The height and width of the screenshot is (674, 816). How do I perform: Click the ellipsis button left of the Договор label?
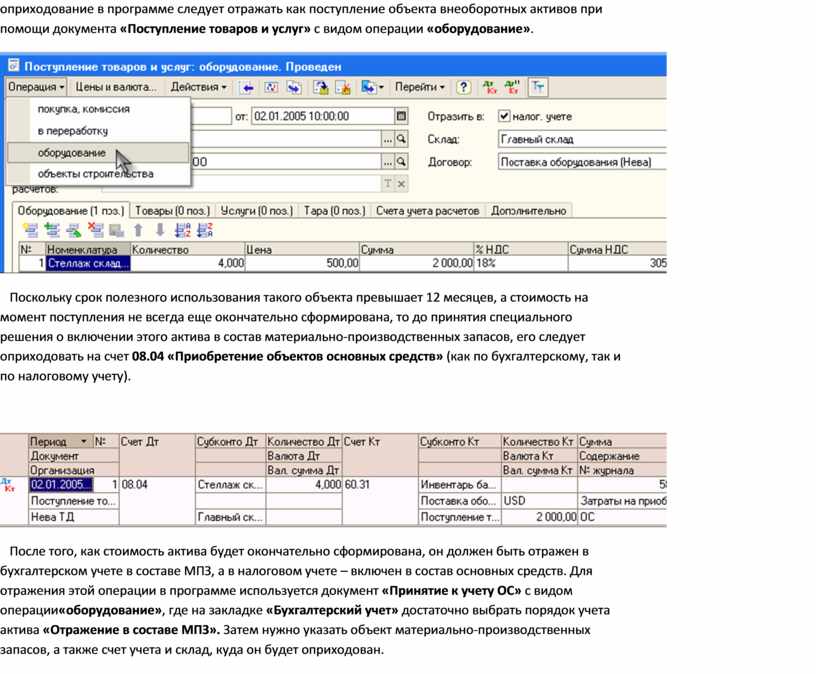(388, 162)
